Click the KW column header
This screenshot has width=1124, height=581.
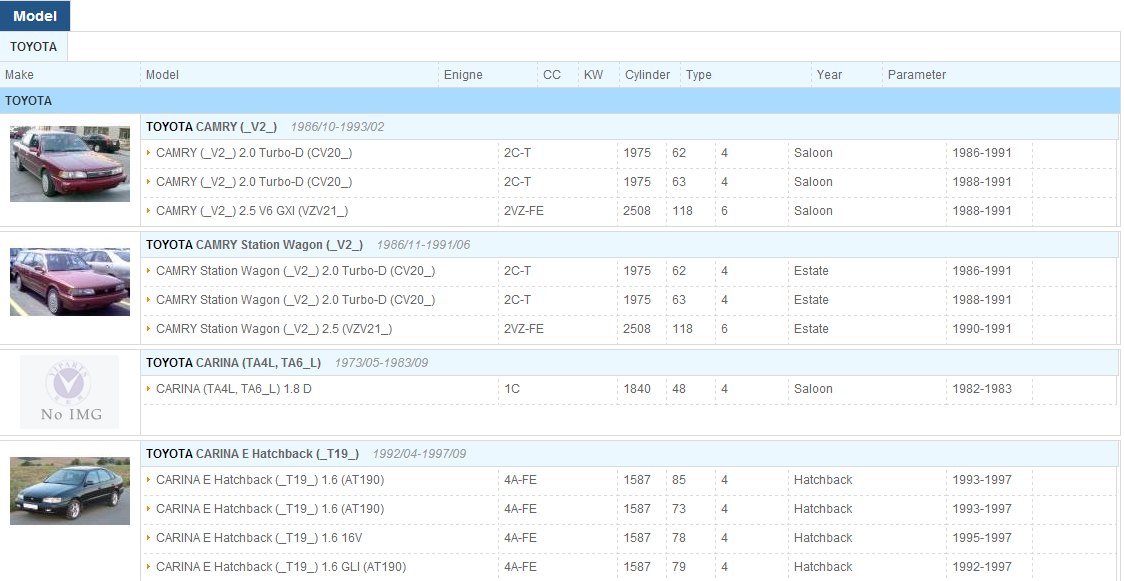pos(594,75)
